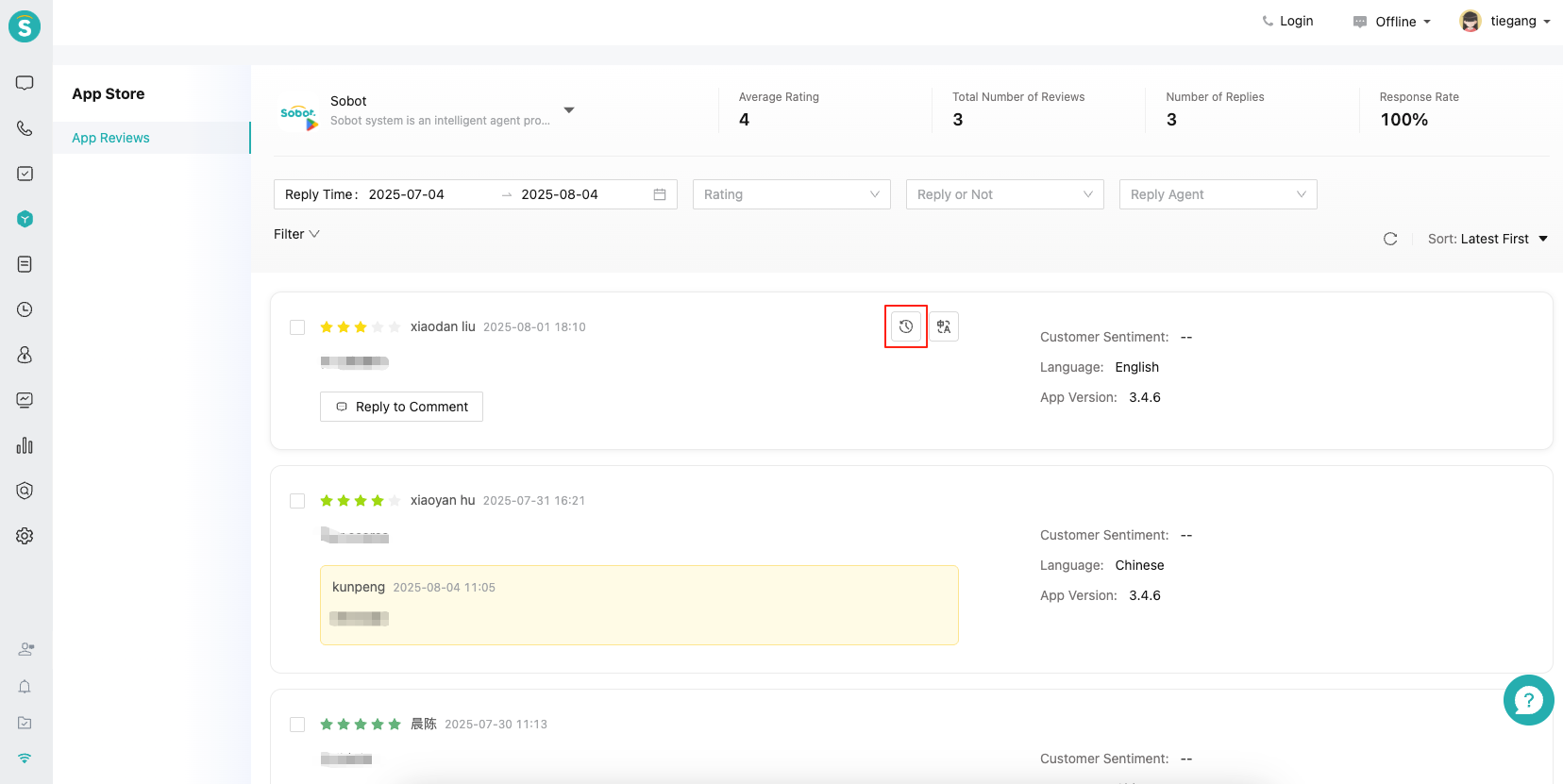Select checkbox for xiaodan liu's review
This screenshot has width=1563, height=784.
[x=297, y=327]
